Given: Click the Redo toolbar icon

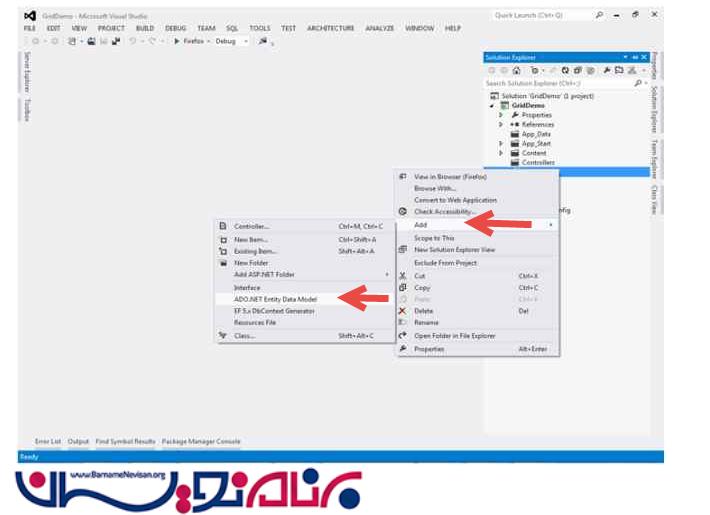Looking at the screenshot, I should point(152,41).
